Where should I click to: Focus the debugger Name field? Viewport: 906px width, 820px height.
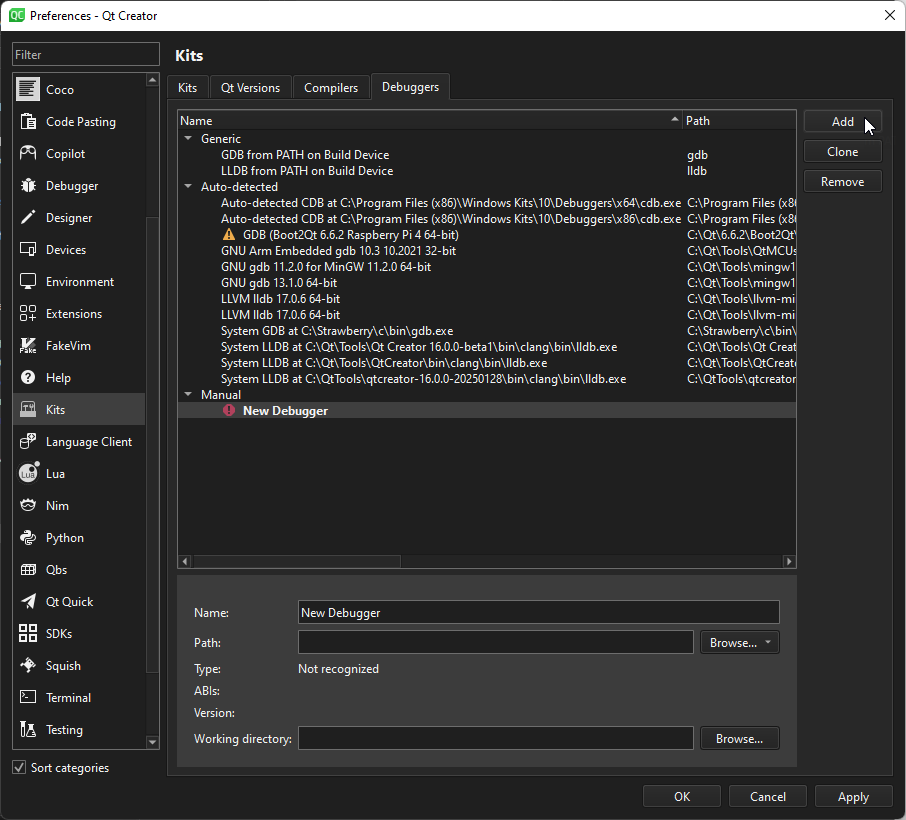539,613
